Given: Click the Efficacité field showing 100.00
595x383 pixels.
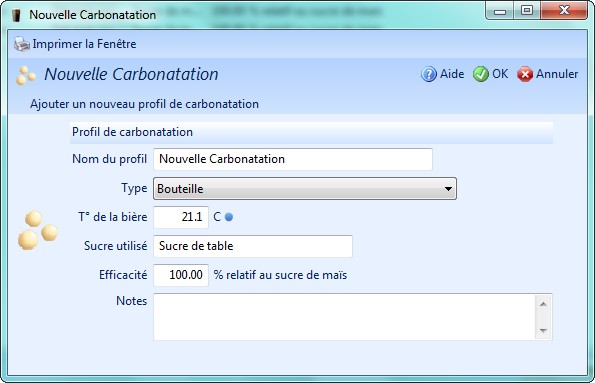Looking at the screenshot, I should (181, 275).
